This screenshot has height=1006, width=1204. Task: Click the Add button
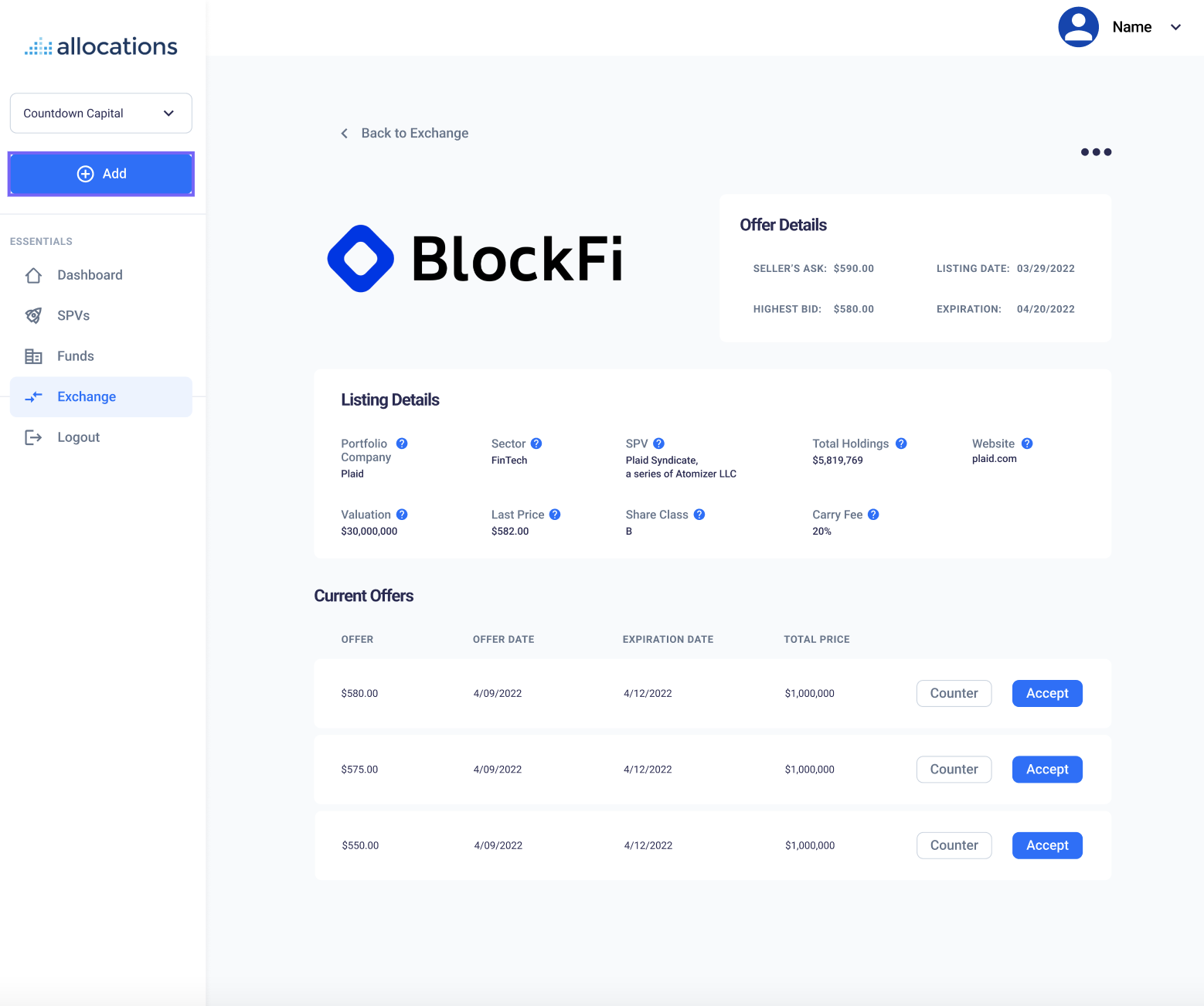coord(100,173)
